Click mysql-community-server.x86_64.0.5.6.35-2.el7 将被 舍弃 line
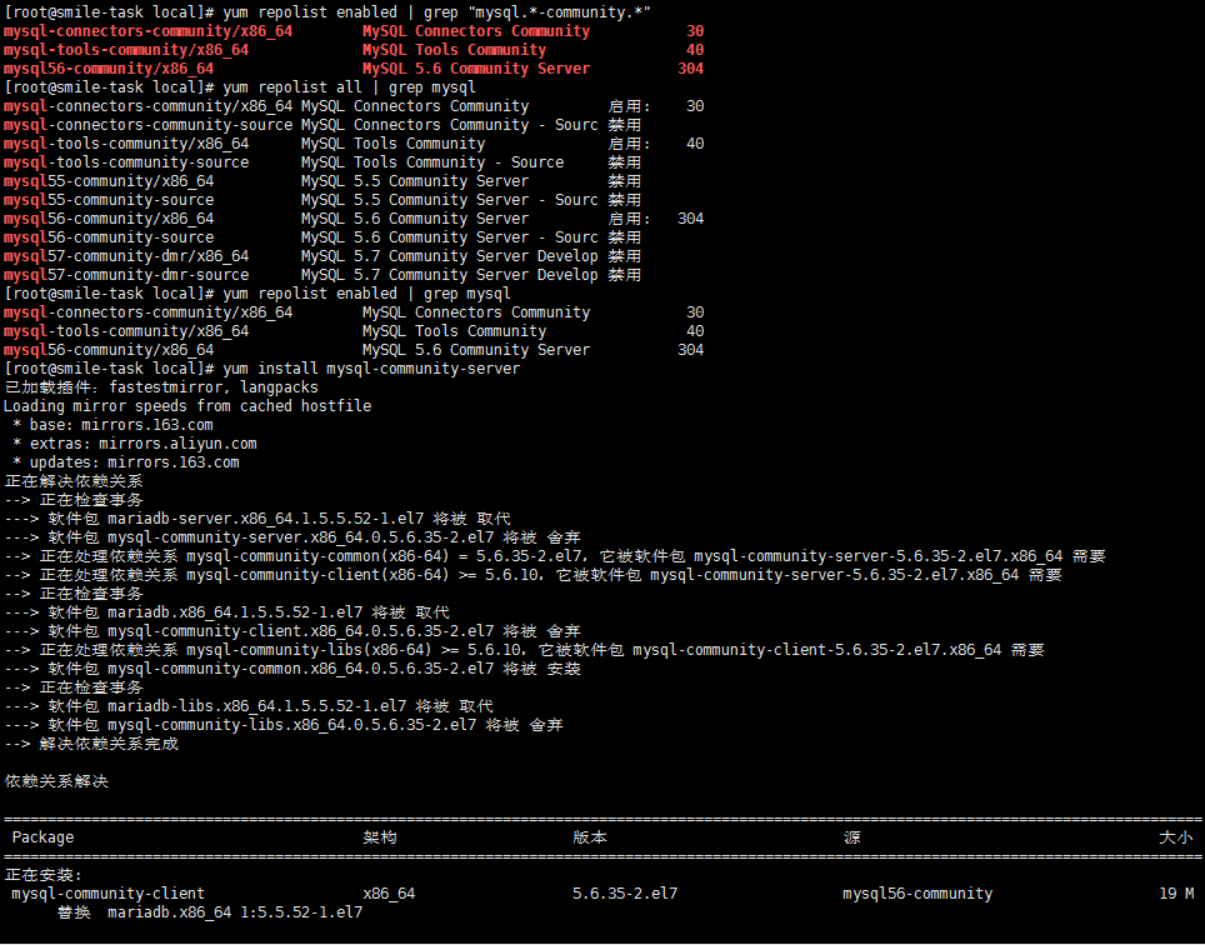Image resolution: width=1205 pixels, height=945 pixels. pos(292,537)
